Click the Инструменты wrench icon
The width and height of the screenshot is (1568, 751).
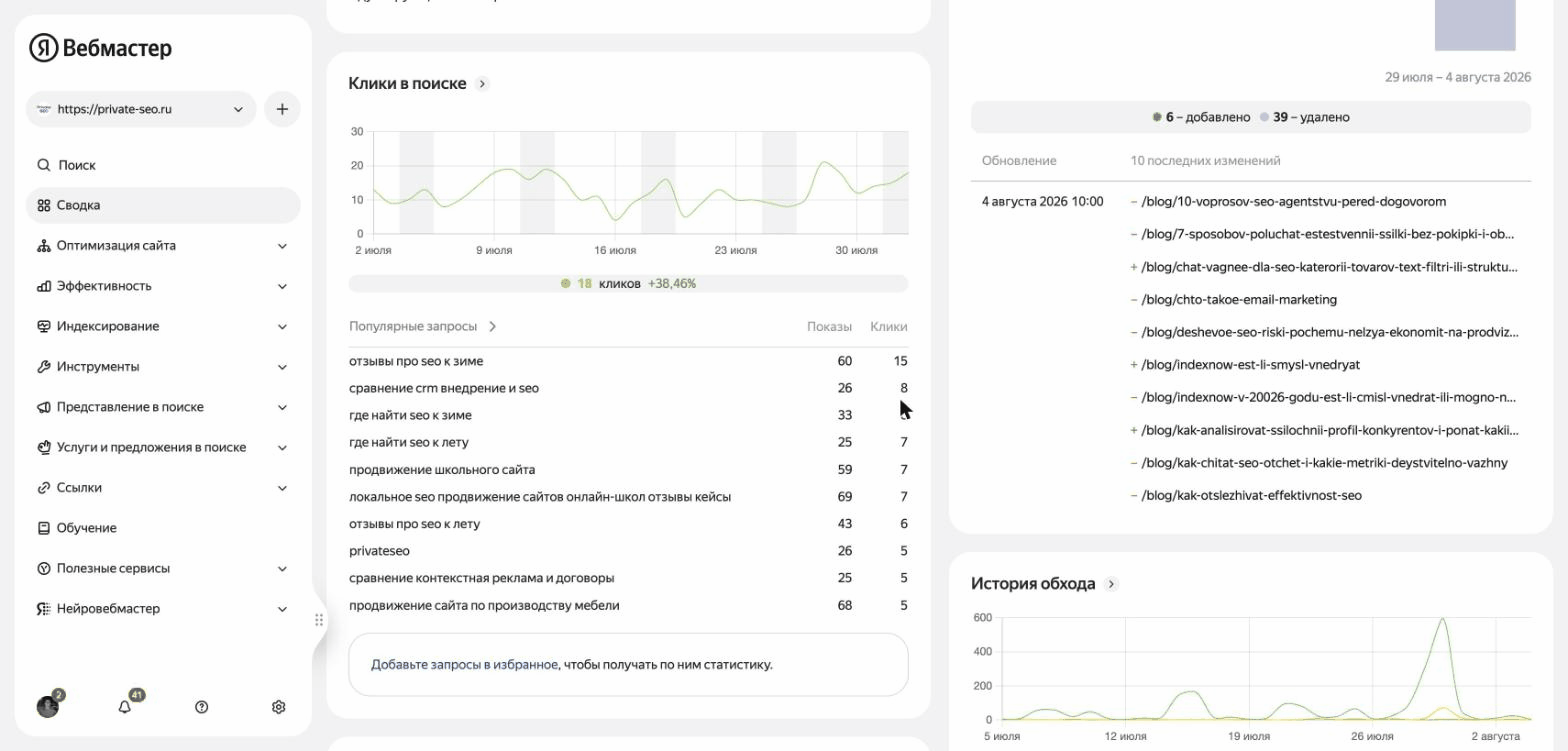point(44,367)
